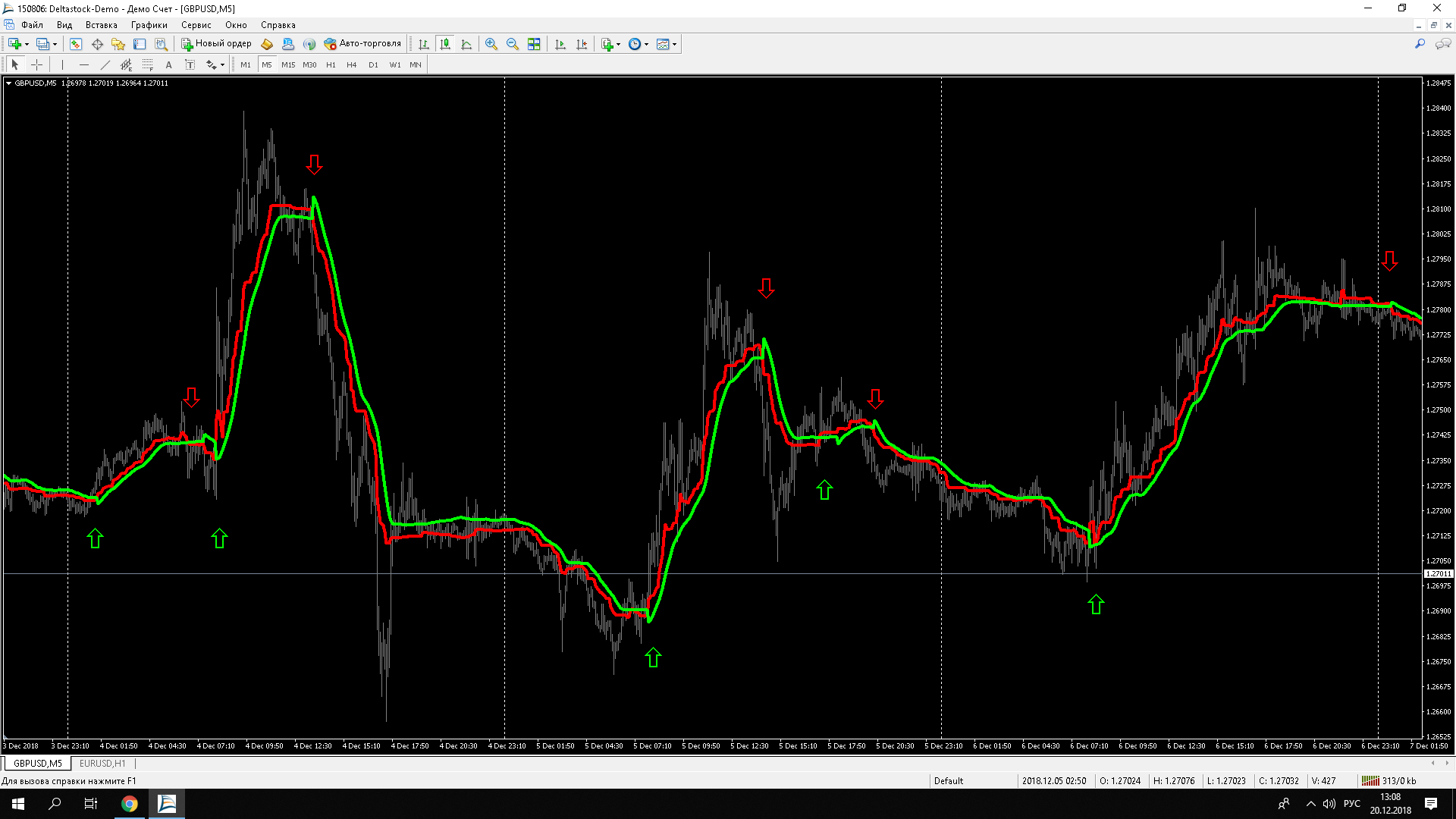Screen dimensions: 1456x819
Task: Switch to M1 timeframe
Action: pyautogui.click(x=246, y=64)
